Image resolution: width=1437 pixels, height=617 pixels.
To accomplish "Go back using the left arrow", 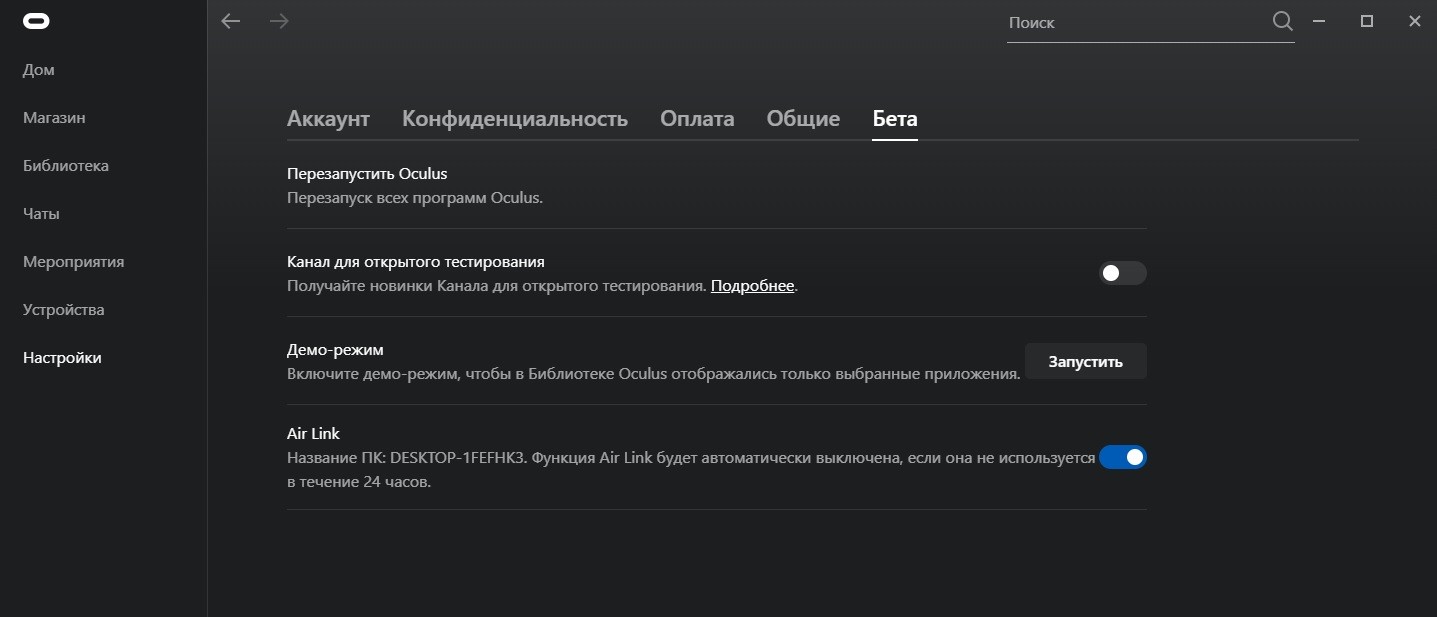I will pos(231,21).
